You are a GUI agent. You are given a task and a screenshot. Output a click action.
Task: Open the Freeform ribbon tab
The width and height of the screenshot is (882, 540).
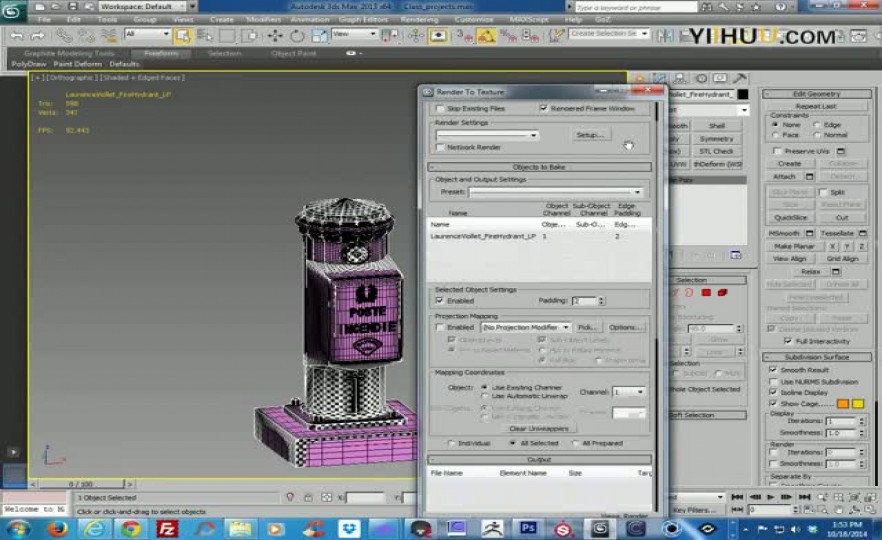161,53
